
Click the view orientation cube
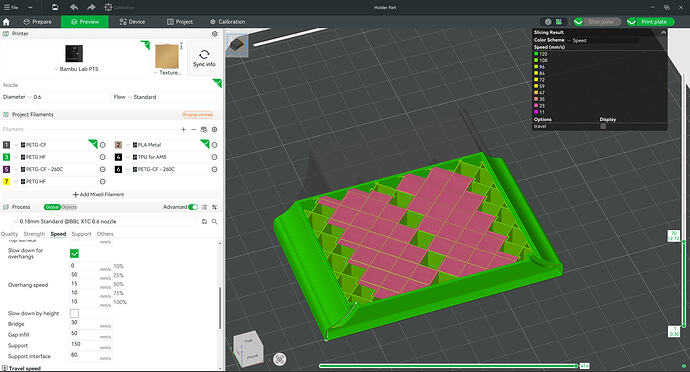tap(248, 348)
